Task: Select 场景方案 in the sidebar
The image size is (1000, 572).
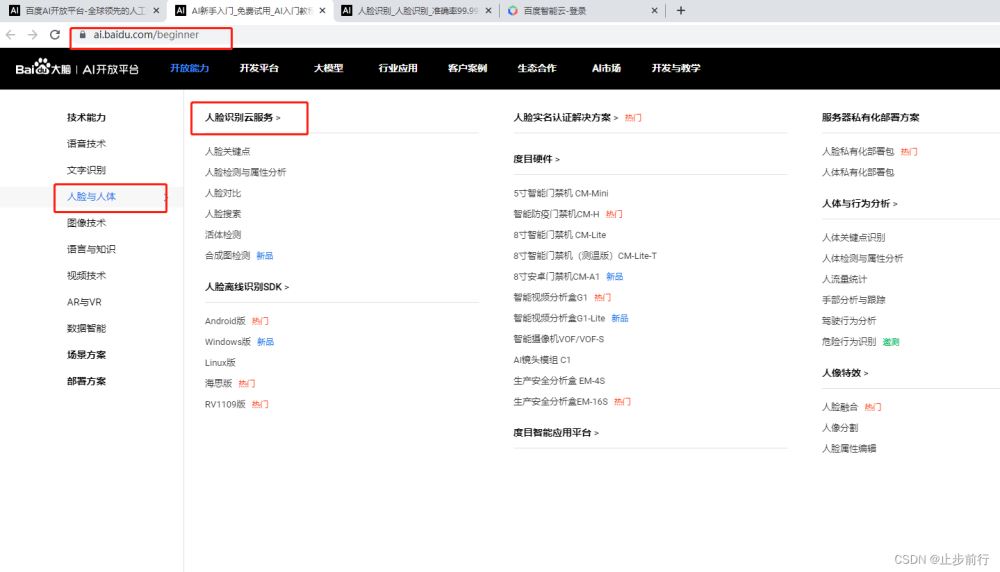Action: [x=87, y=355]
